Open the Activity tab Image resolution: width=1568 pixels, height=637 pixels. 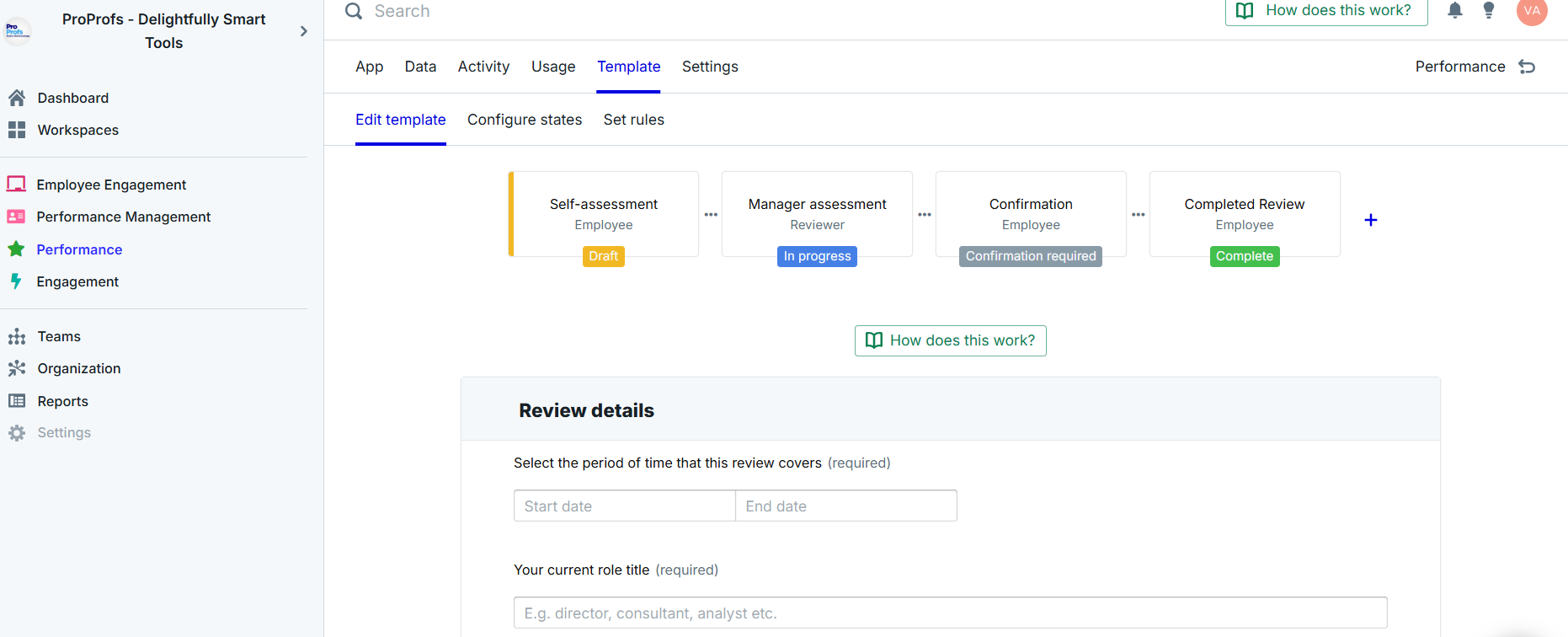(483, 67)
